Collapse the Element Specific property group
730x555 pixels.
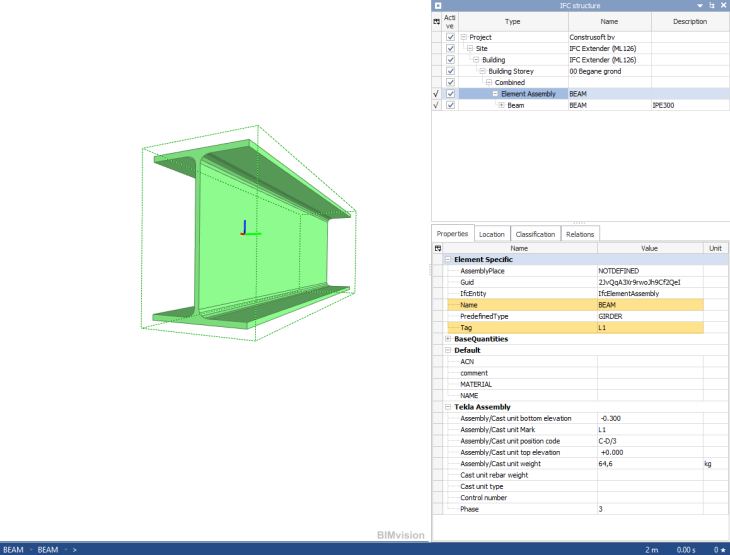448,259
